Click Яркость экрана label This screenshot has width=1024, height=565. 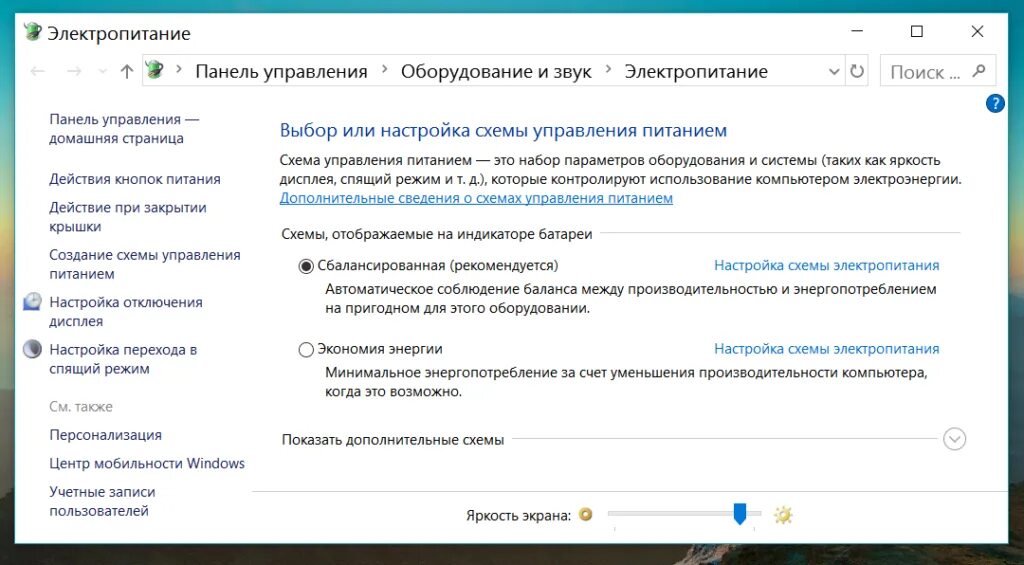coord(519,515)
